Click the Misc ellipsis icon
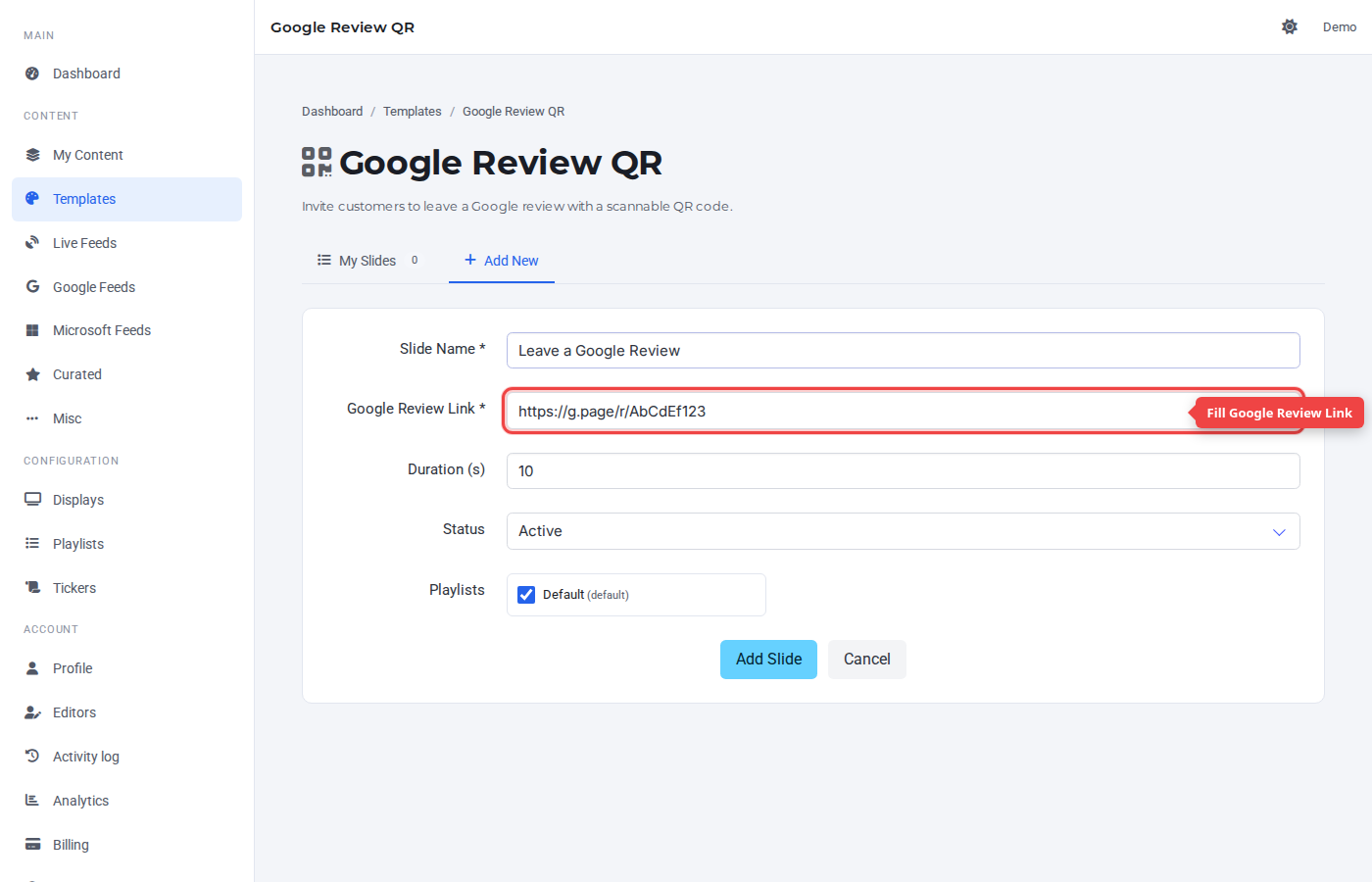This screenshot has height=882, width=1372. [32, 418]
